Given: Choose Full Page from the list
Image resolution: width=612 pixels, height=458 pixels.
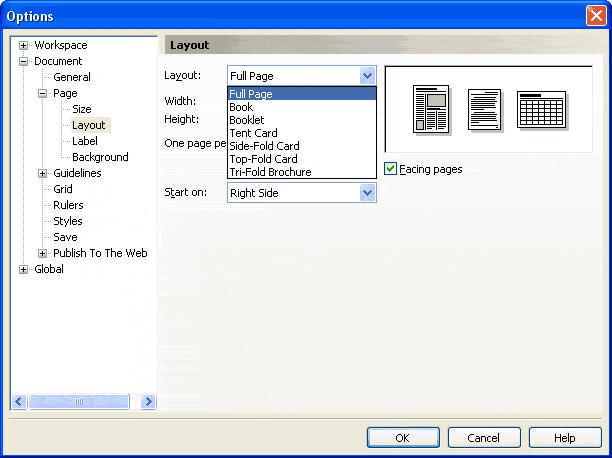Looking at the screenshot, I should [x=302, y=94].
